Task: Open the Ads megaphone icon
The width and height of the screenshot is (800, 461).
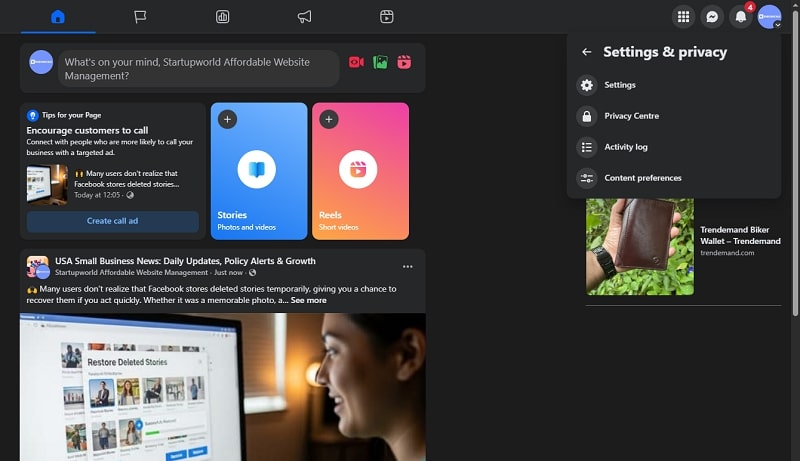Action: tap(305, 16)
